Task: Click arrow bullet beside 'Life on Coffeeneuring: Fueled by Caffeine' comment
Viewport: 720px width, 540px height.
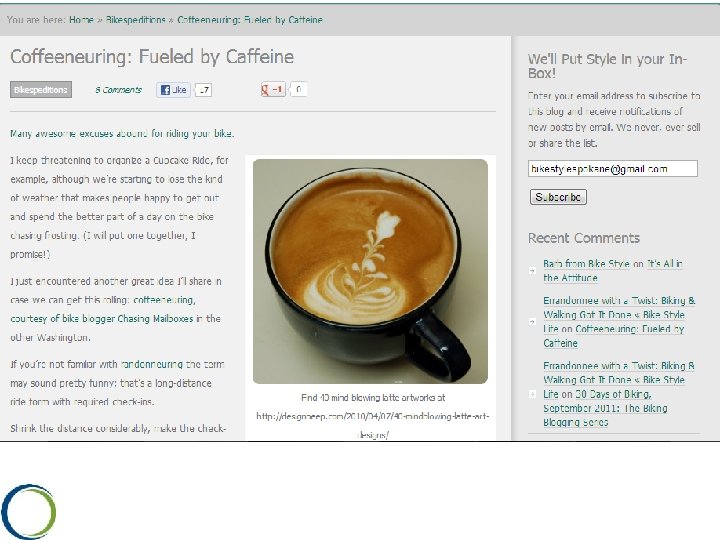Action: (533, 321)
